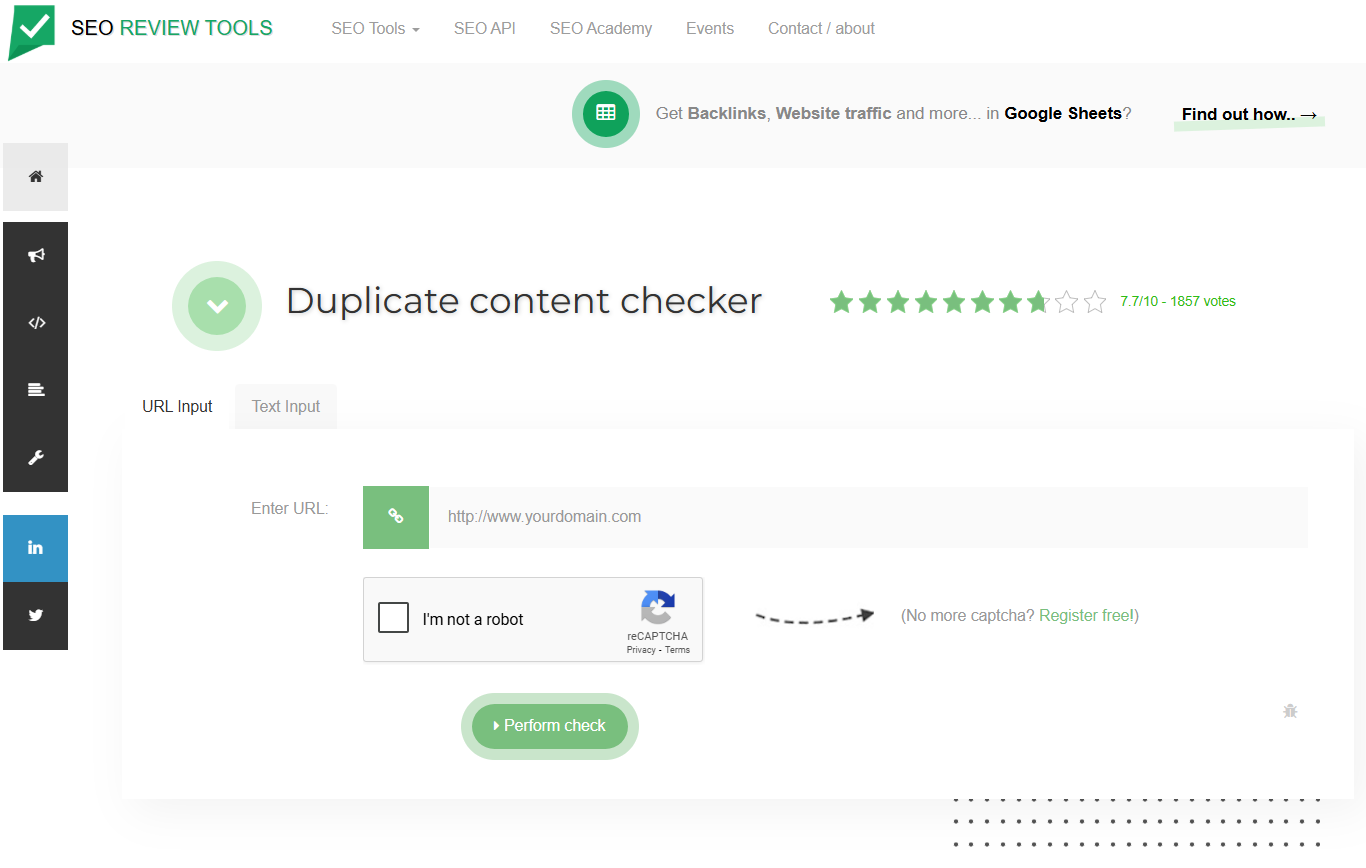Click the Register free! link
The width and height of the screenshot is (1366, 868).
[x=1086, y=616]
